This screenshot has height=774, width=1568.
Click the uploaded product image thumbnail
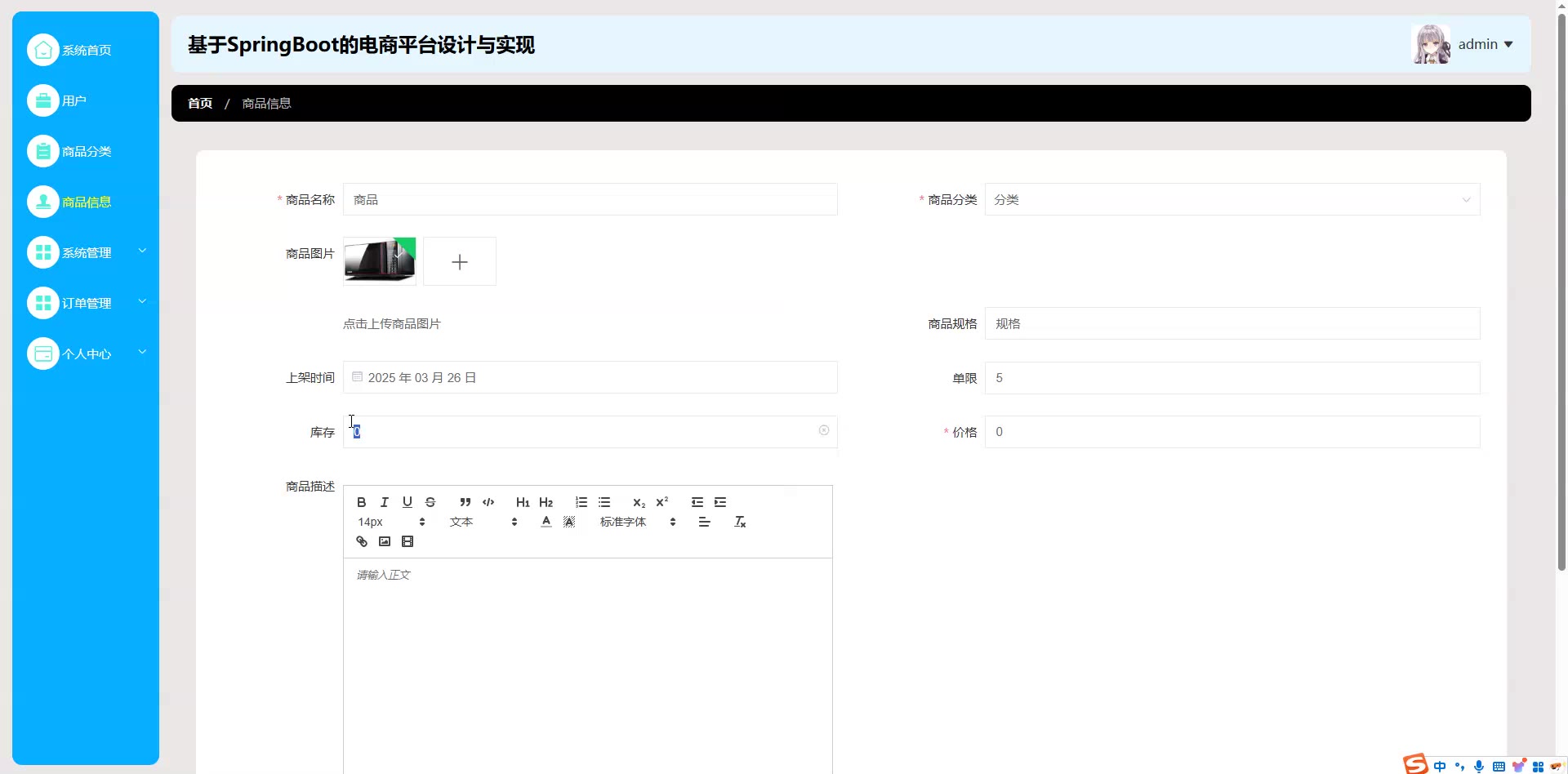380,261
